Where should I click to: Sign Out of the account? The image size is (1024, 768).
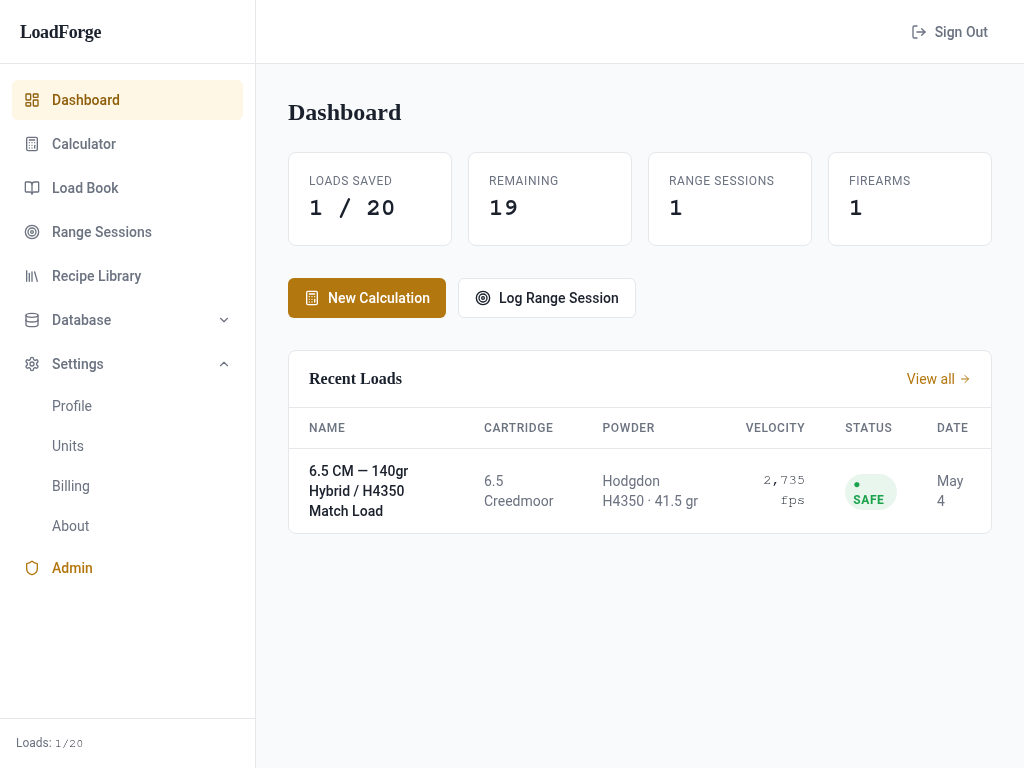pos(950,32)
